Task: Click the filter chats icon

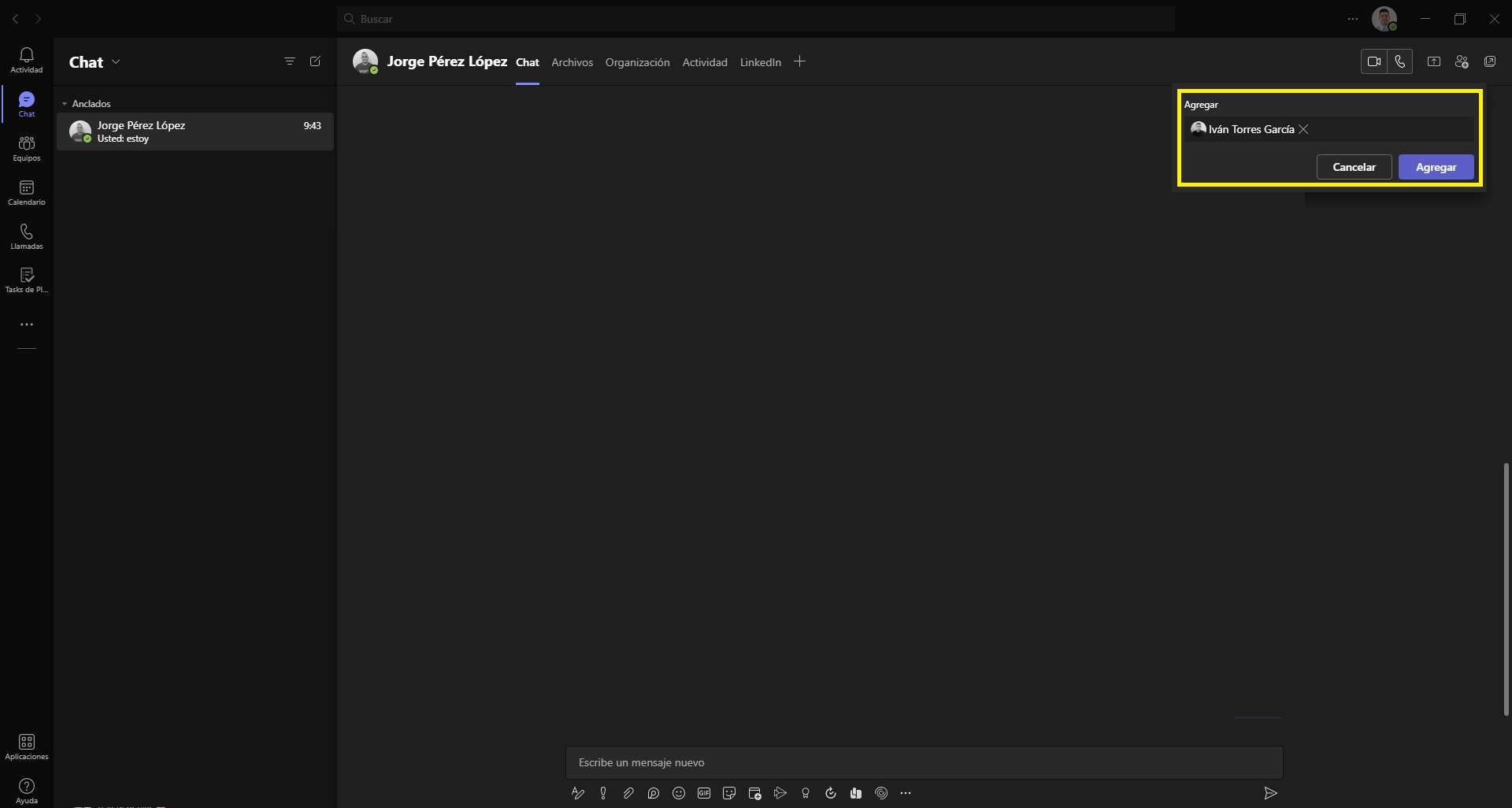Action: (x=290, y=61)
